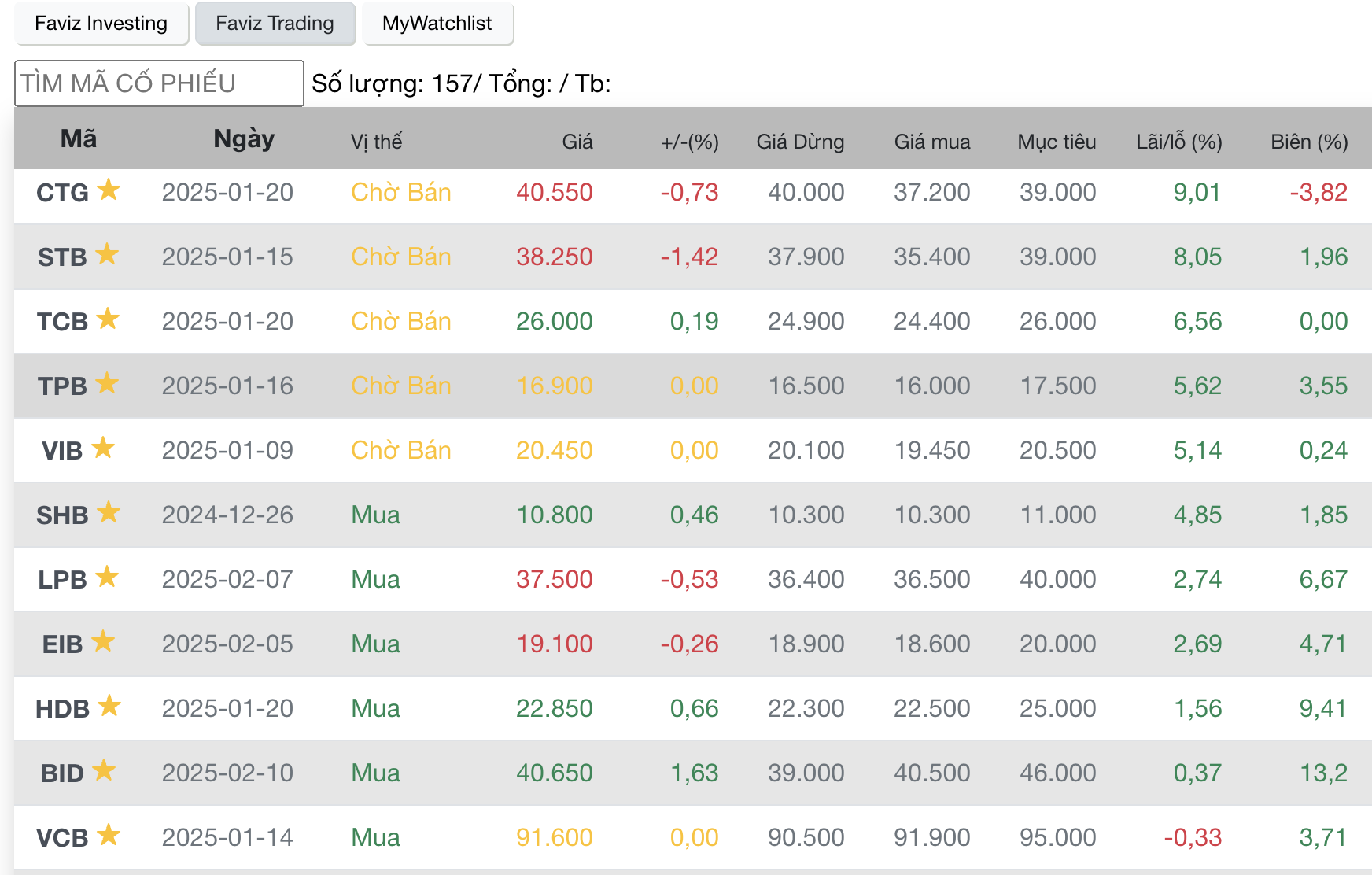This screenshot has height=875, width=1372.
Task: Switch to the Faviz Trading tab
Action: coord(275,24)
